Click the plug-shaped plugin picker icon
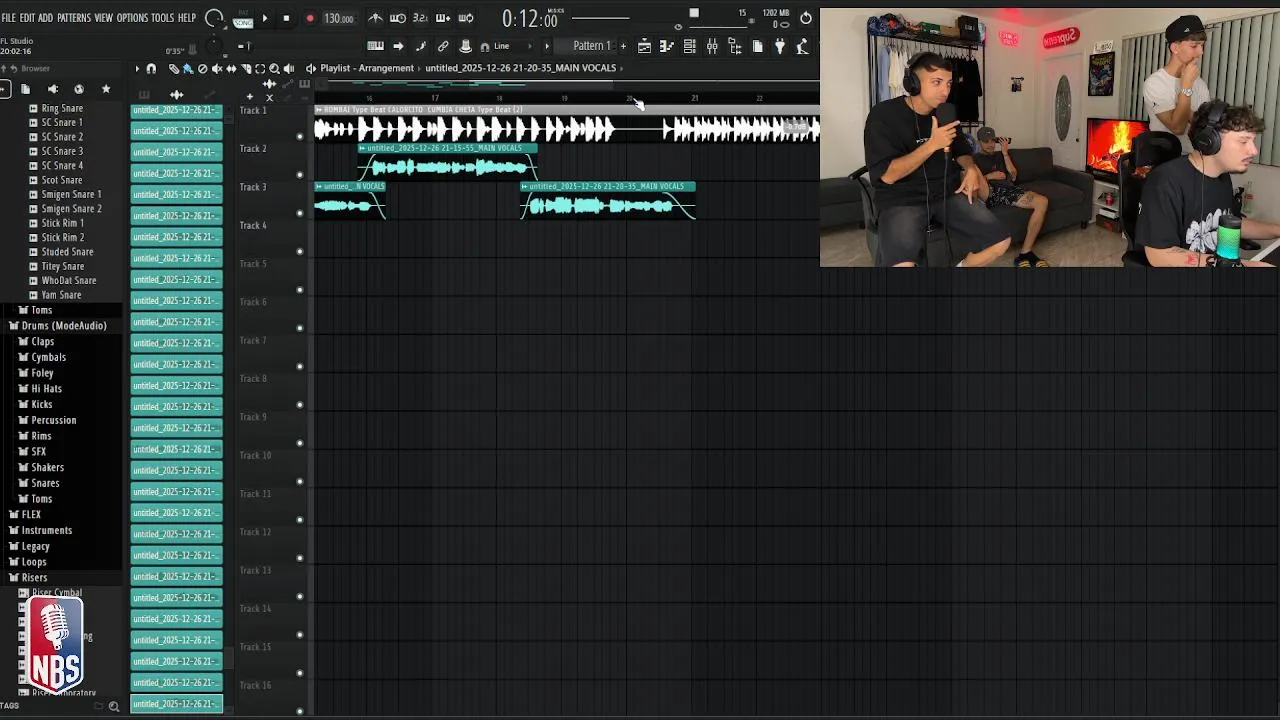The width and height of the screenshot is (1280, 720). tap(780, 46)
